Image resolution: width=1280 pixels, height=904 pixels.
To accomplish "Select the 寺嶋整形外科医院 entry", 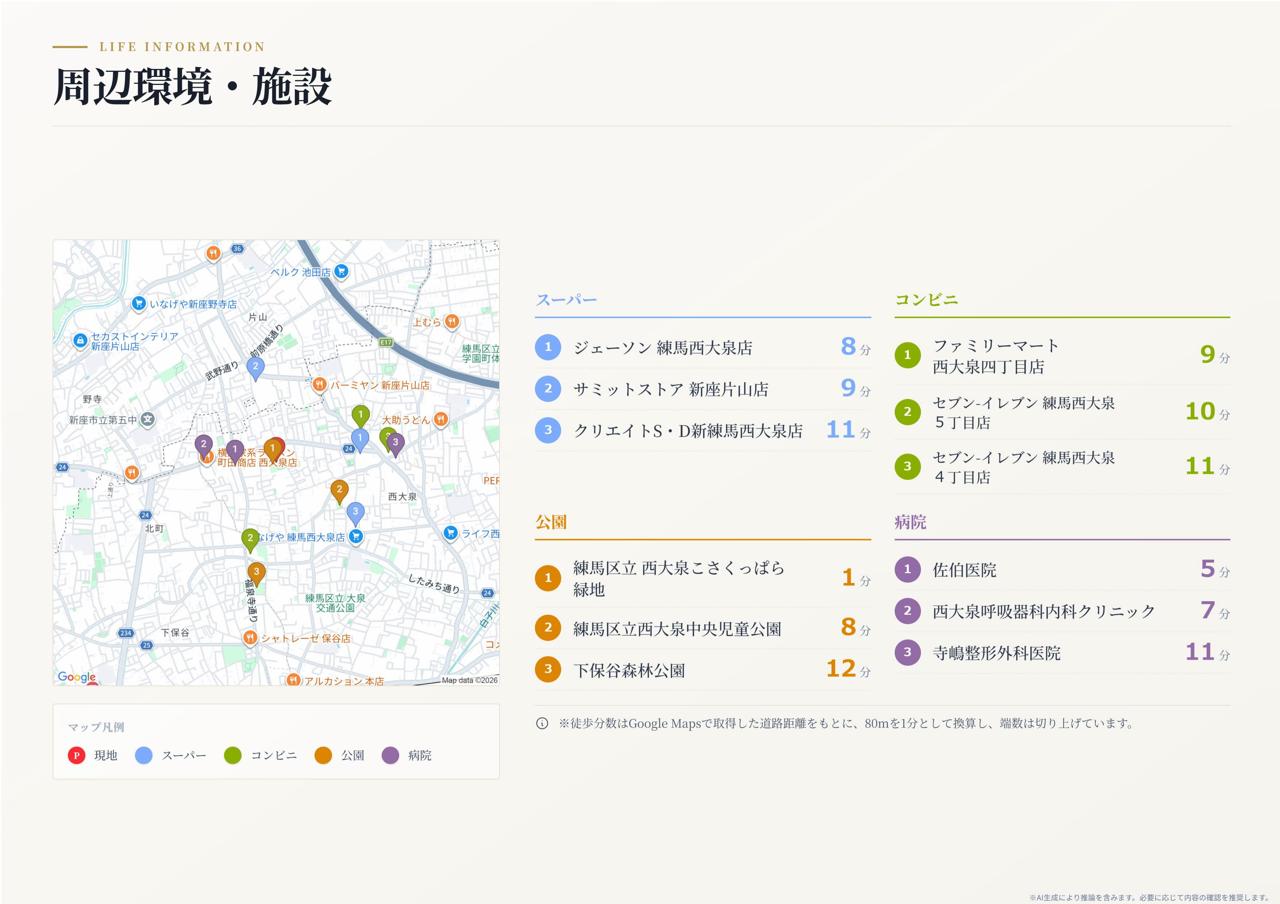I will [1062, 653].
